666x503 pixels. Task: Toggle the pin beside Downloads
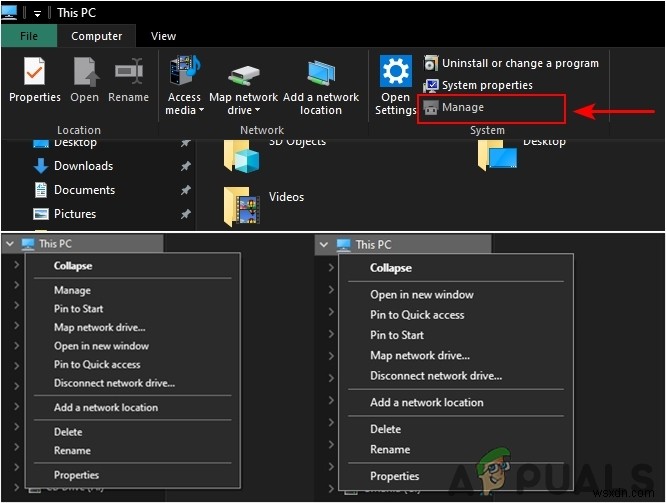click(186, 166)
